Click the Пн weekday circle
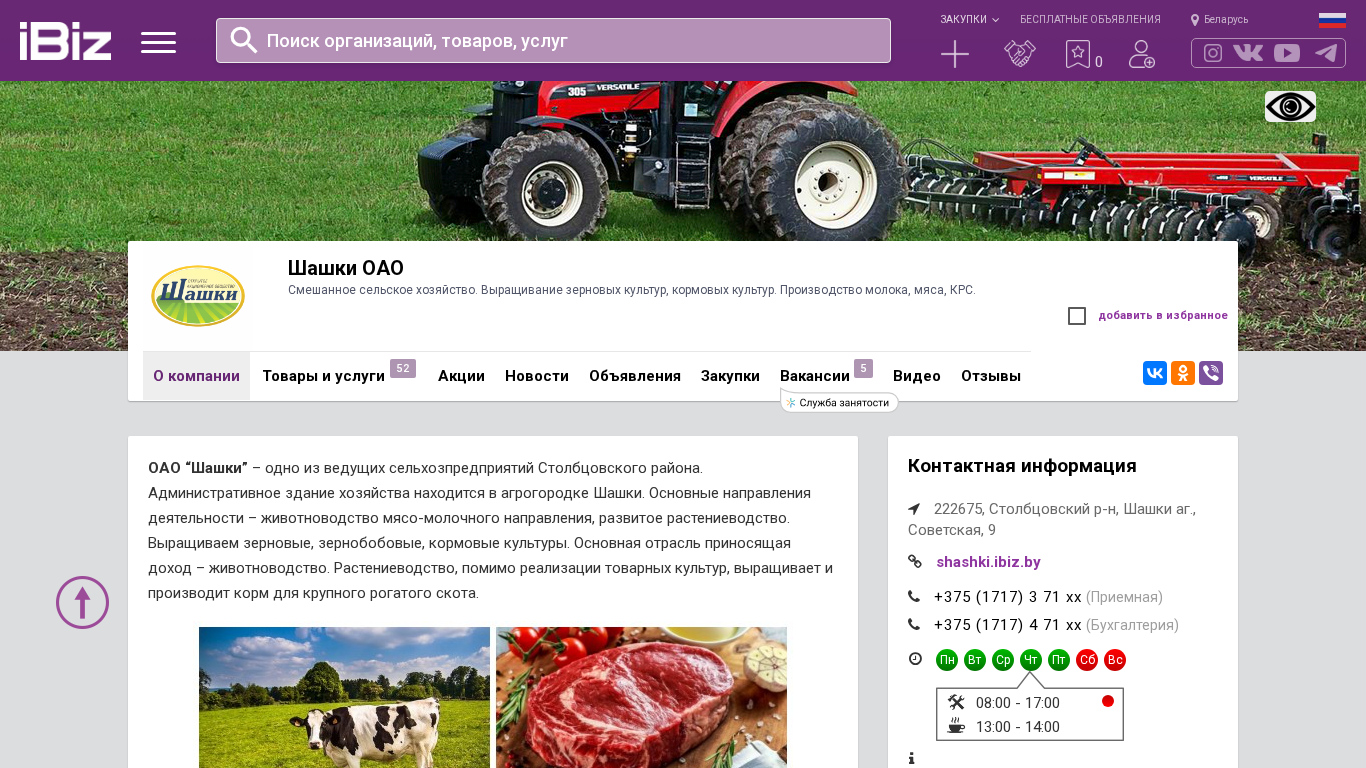 coord(947,660)
